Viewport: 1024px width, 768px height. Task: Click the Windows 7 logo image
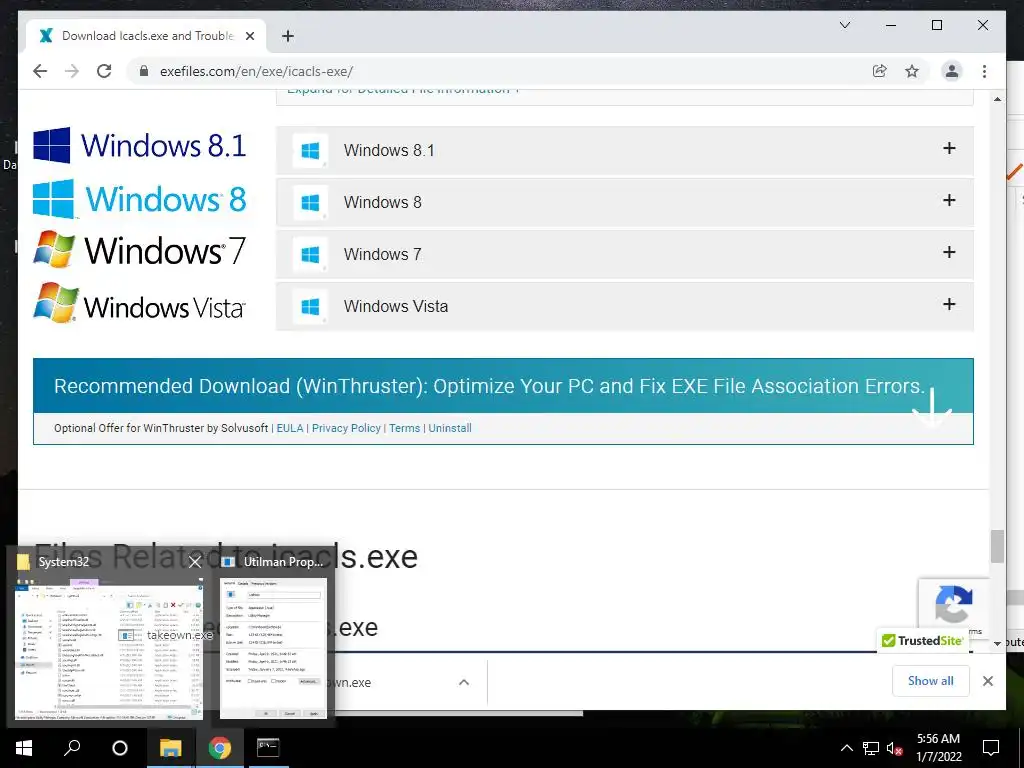tap(140, 249)
